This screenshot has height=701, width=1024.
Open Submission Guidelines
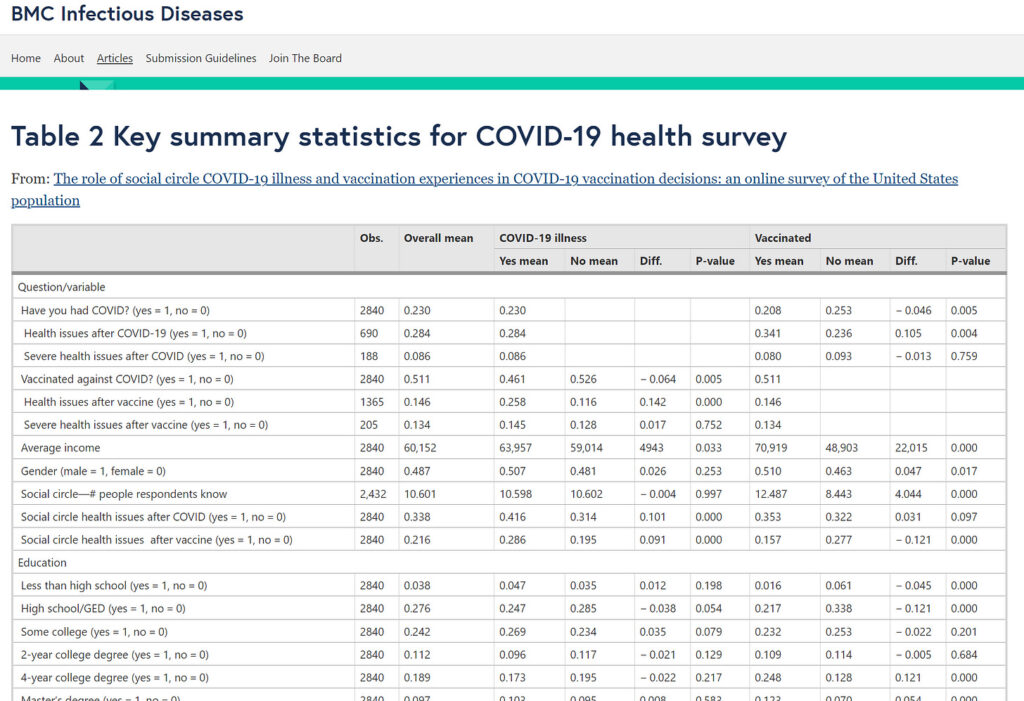pos(201,58)
